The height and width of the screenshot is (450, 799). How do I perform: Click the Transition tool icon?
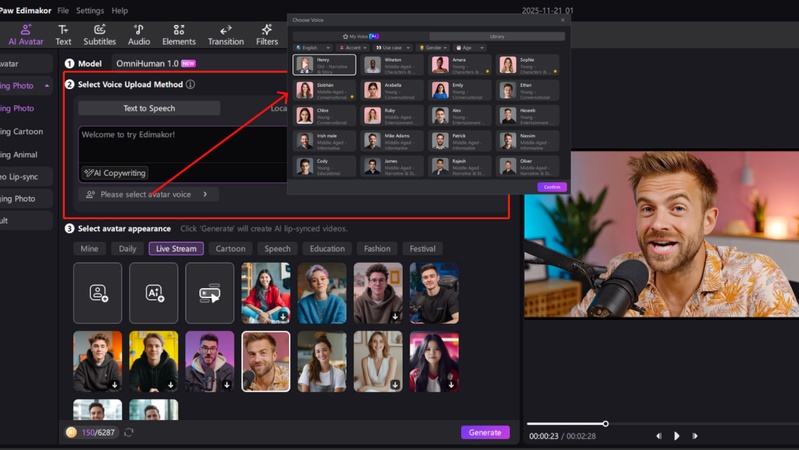point(225,35)
